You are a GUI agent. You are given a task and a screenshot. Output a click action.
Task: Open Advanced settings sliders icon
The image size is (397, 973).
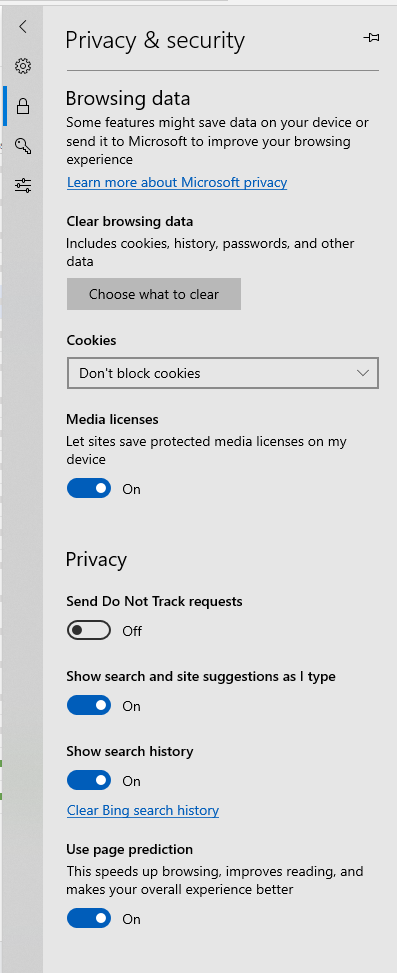click(23, 185)
